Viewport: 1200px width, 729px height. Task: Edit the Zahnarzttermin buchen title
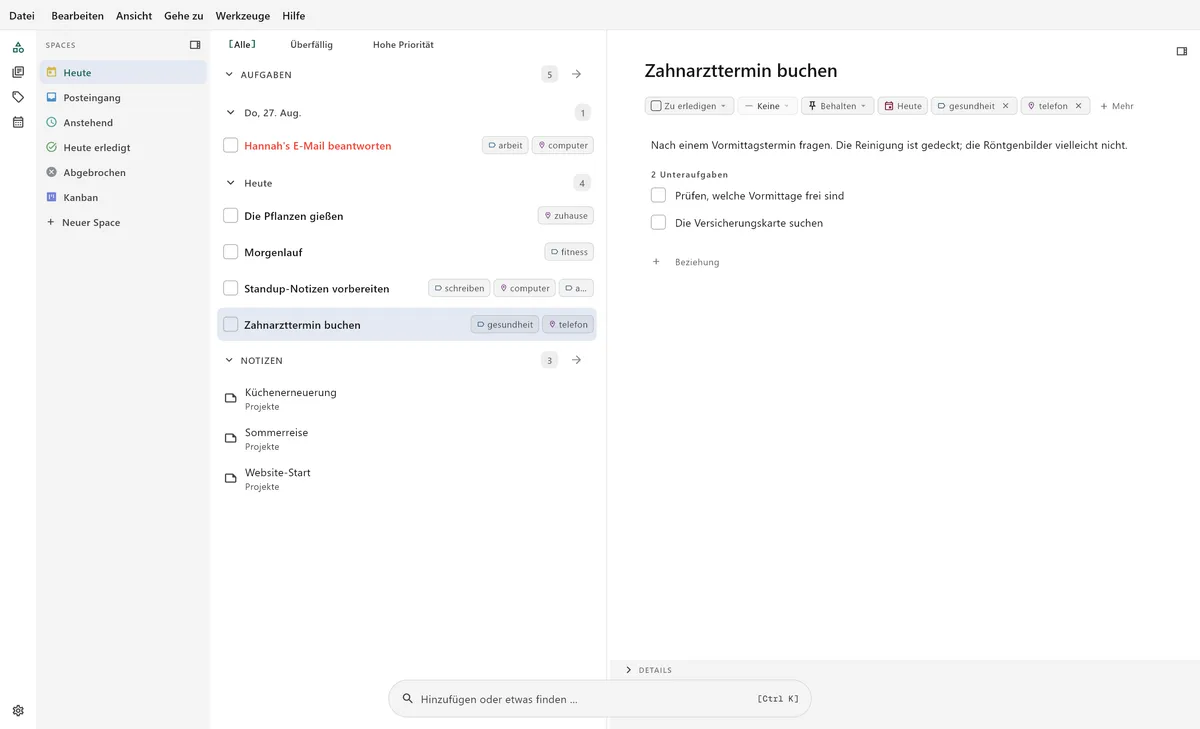click(x=741, y=71)
